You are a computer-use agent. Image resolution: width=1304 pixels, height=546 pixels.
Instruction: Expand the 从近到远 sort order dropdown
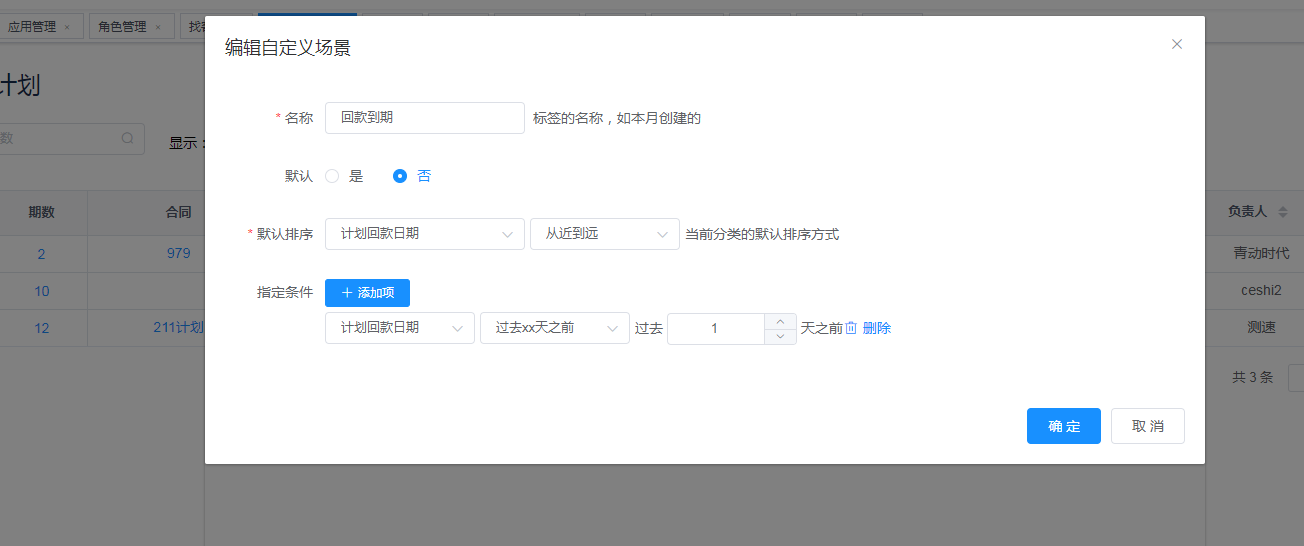pyautogui.click(x=604, y=234)
